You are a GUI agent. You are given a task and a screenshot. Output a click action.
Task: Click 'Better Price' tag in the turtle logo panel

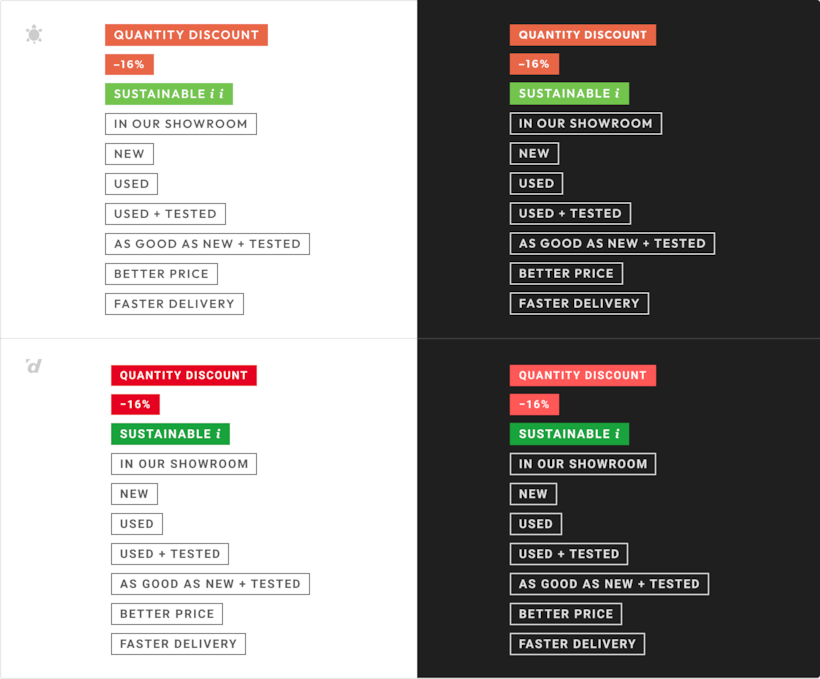(161, 274)
